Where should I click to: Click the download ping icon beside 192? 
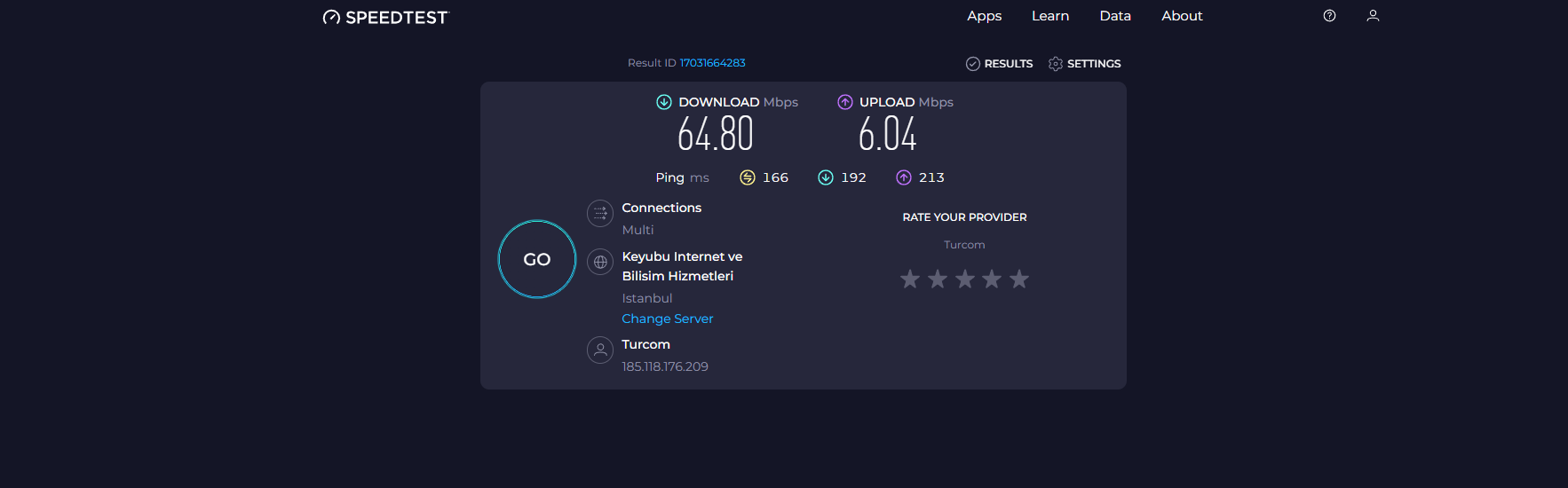pos(826,177)
